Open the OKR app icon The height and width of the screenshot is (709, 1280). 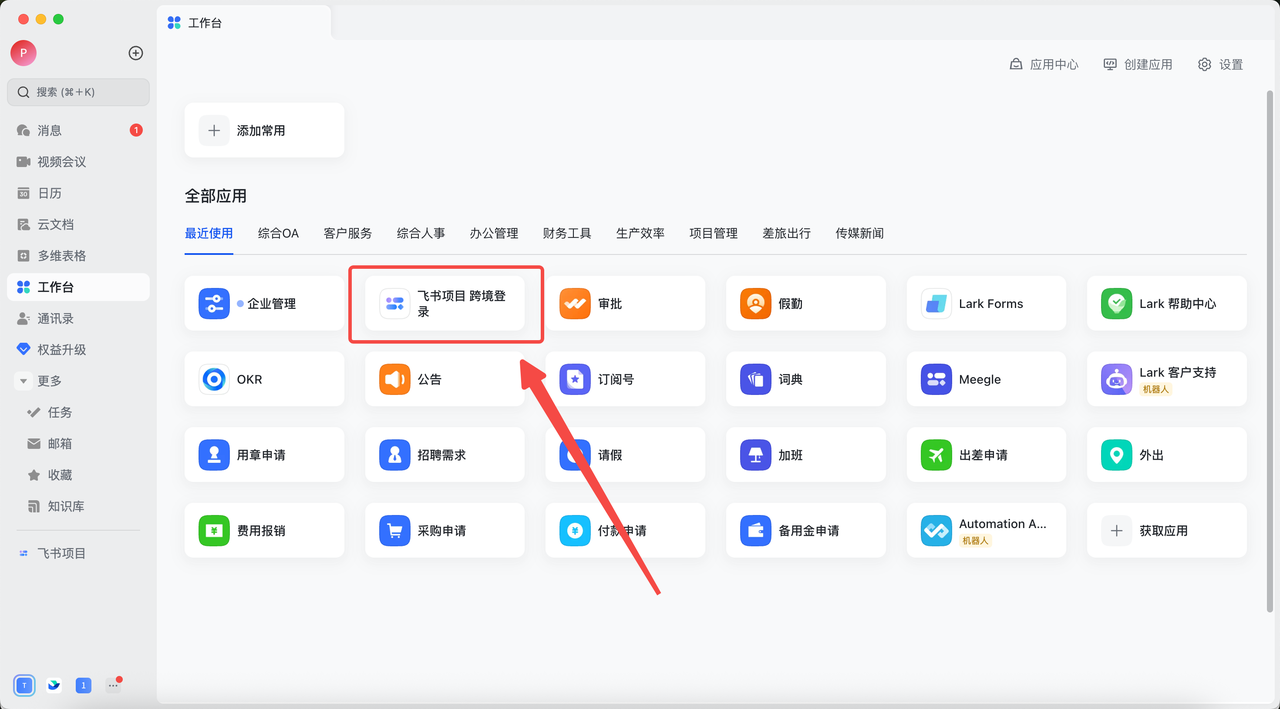(214, 379)
